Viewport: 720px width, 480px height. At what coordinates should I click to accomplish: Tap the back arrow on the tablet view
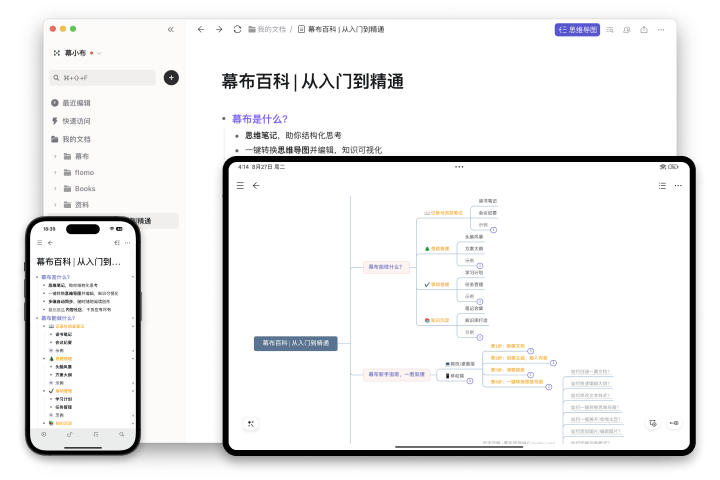tap(256, 185)
